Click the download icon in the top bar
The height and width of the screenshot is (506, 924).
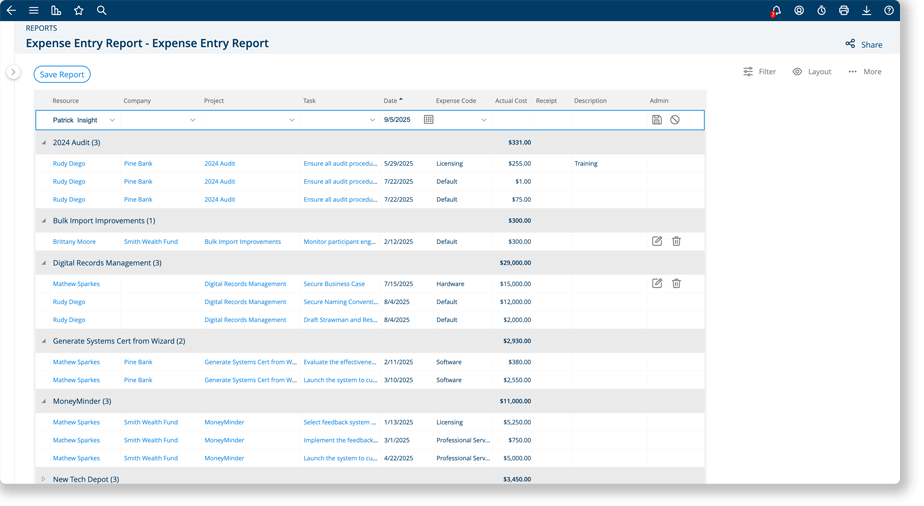(x=866, y=10)
